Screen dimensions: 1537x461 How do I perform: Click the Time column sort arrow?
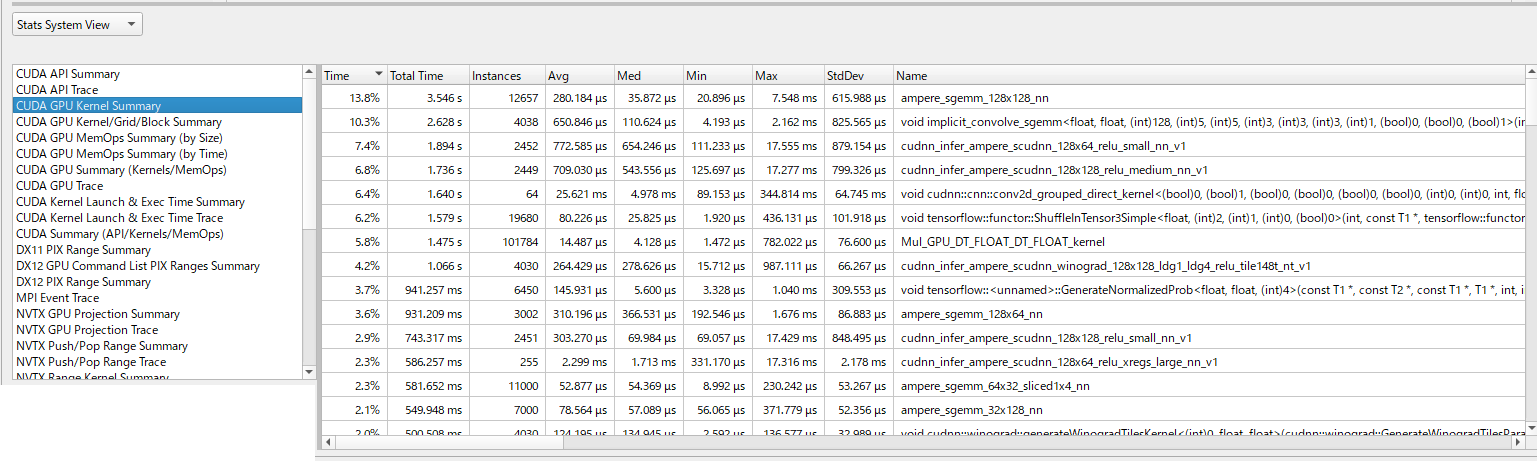(378, 75)
